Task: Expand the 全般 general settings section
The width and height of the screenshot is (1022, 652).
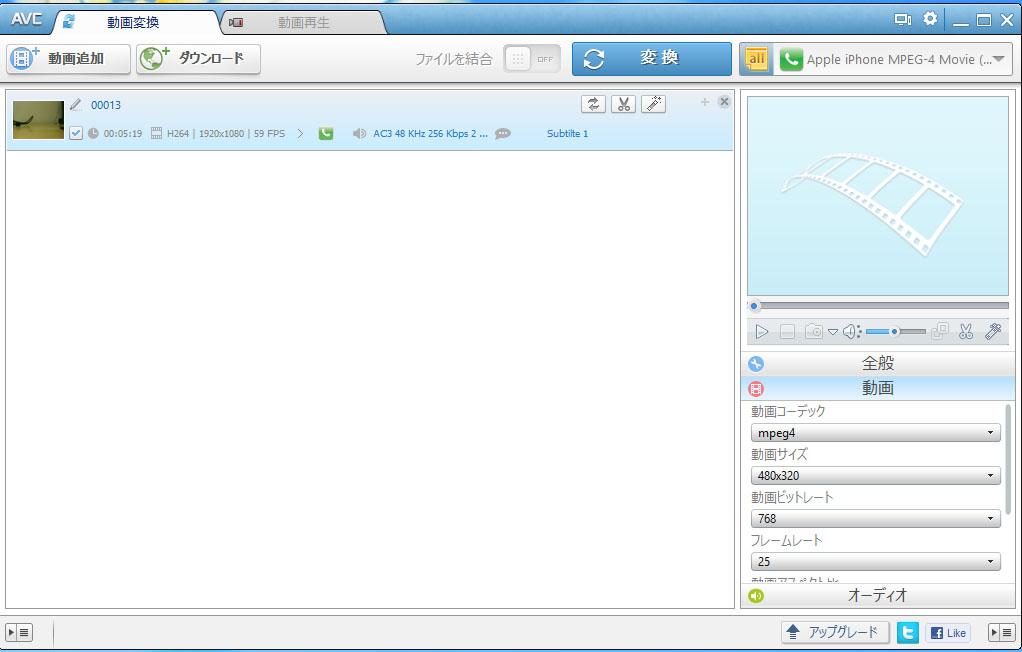Action: pyautogui.click(x=878, y=363)
